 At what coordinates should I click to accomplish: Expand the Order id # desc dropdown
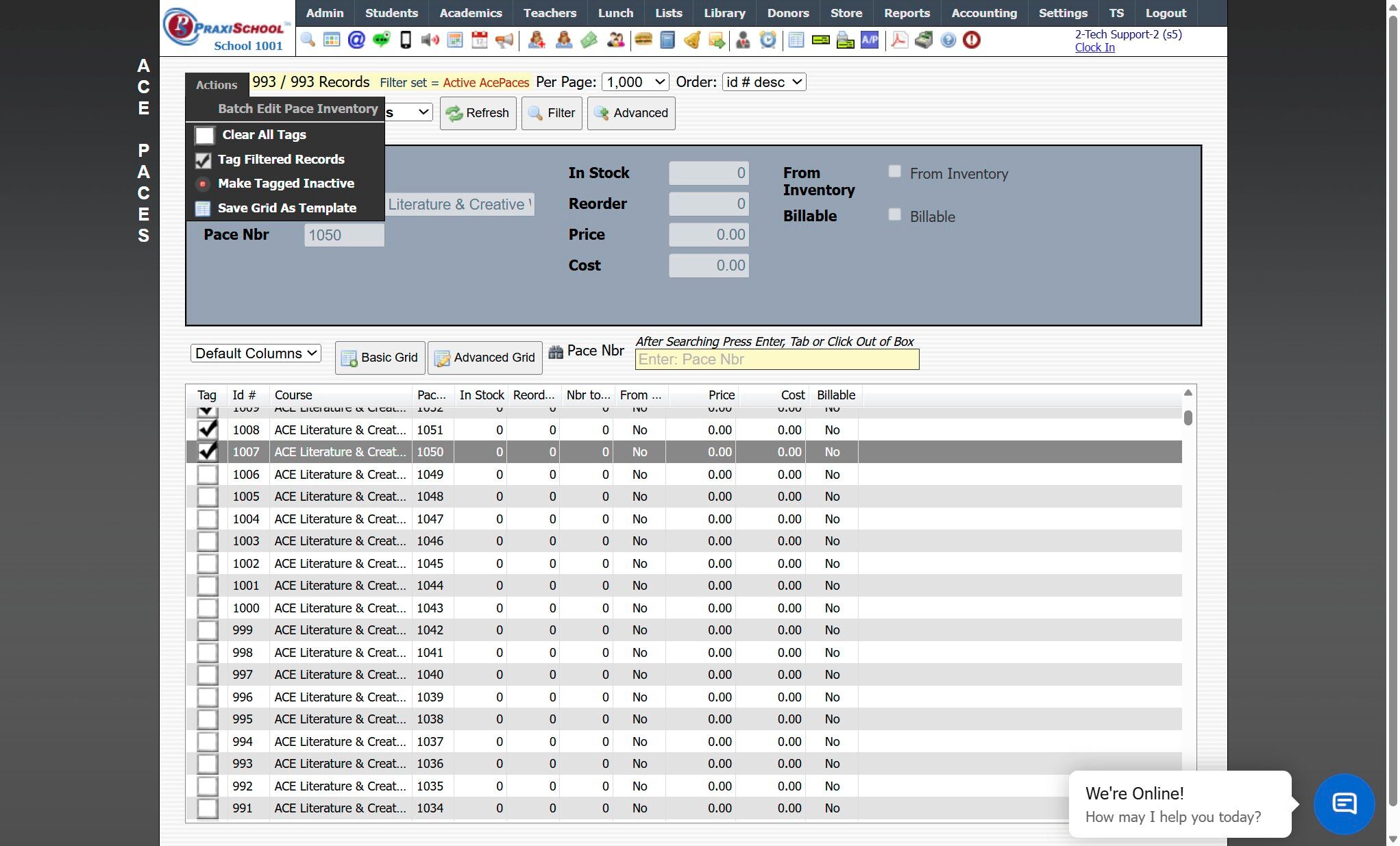[x=763, y=82]
